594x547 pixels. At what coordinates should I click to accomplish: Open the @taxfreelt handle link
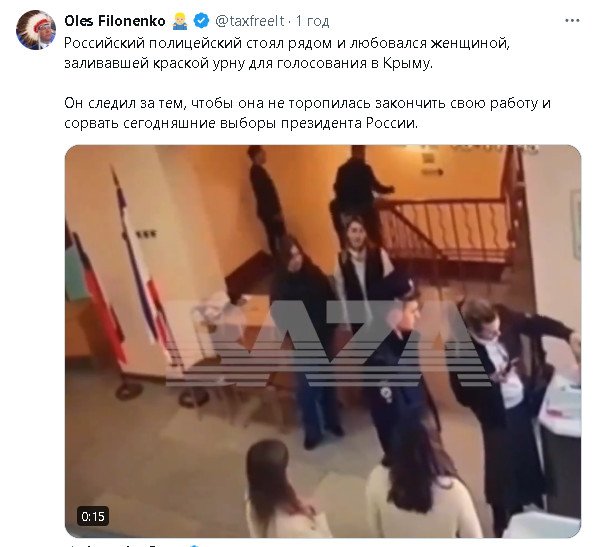point(250,21)
